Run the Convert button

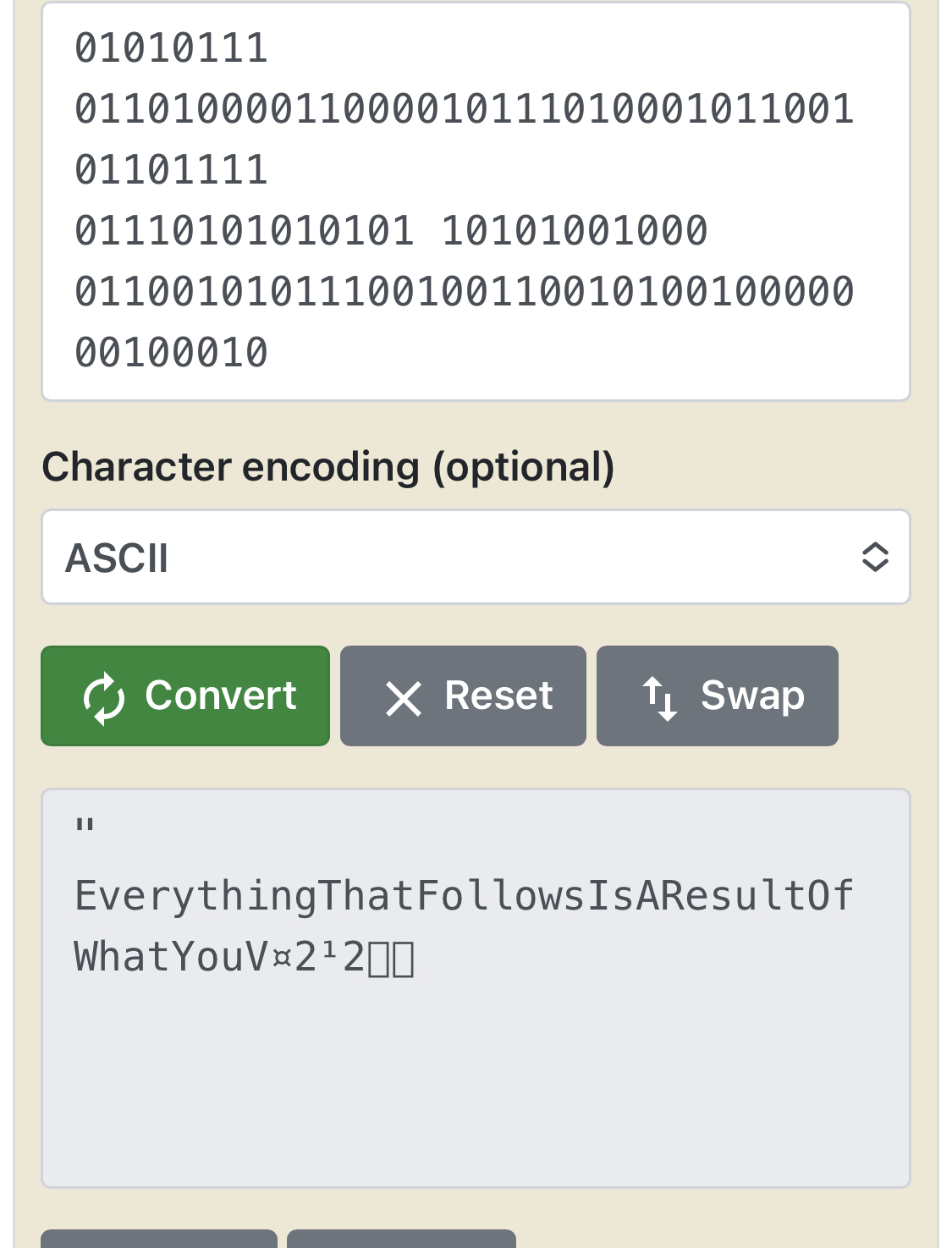[185, 695]
